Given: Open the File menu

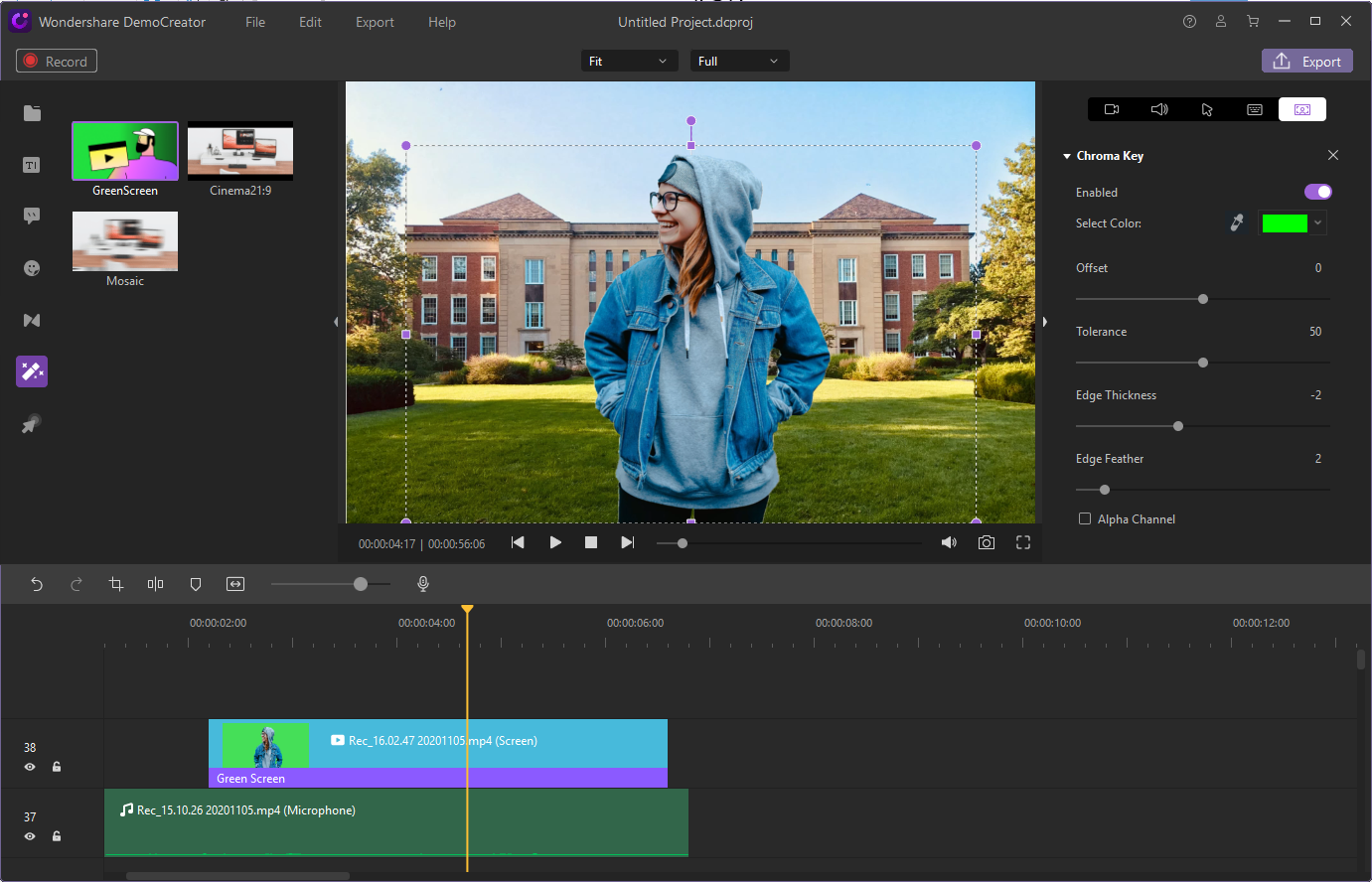Looking at the screenshot, I should pyautogui.click(x=255, y=22).
